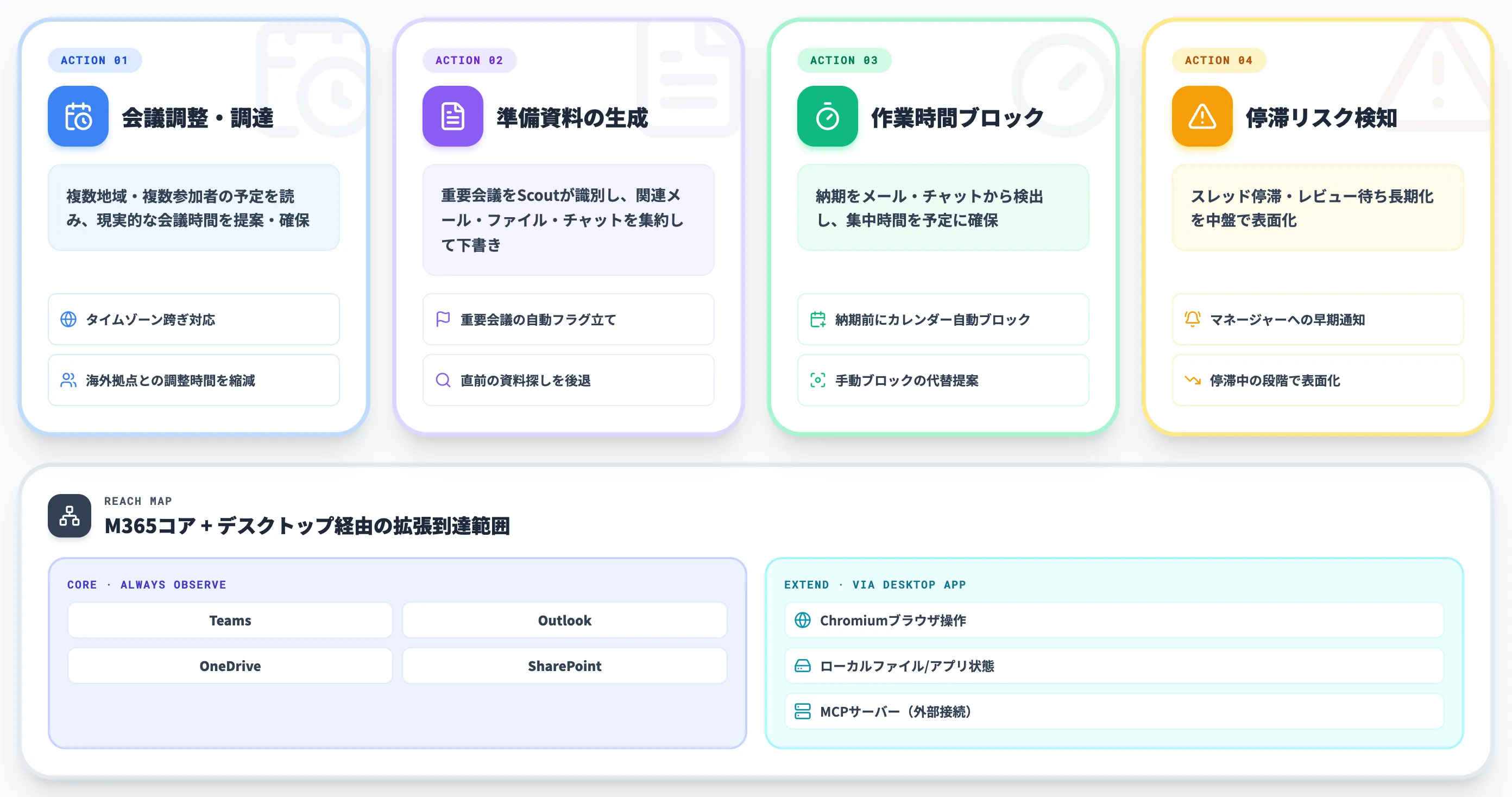
Task: Open the SharePoint tile
Action: (x=565, y=666)
